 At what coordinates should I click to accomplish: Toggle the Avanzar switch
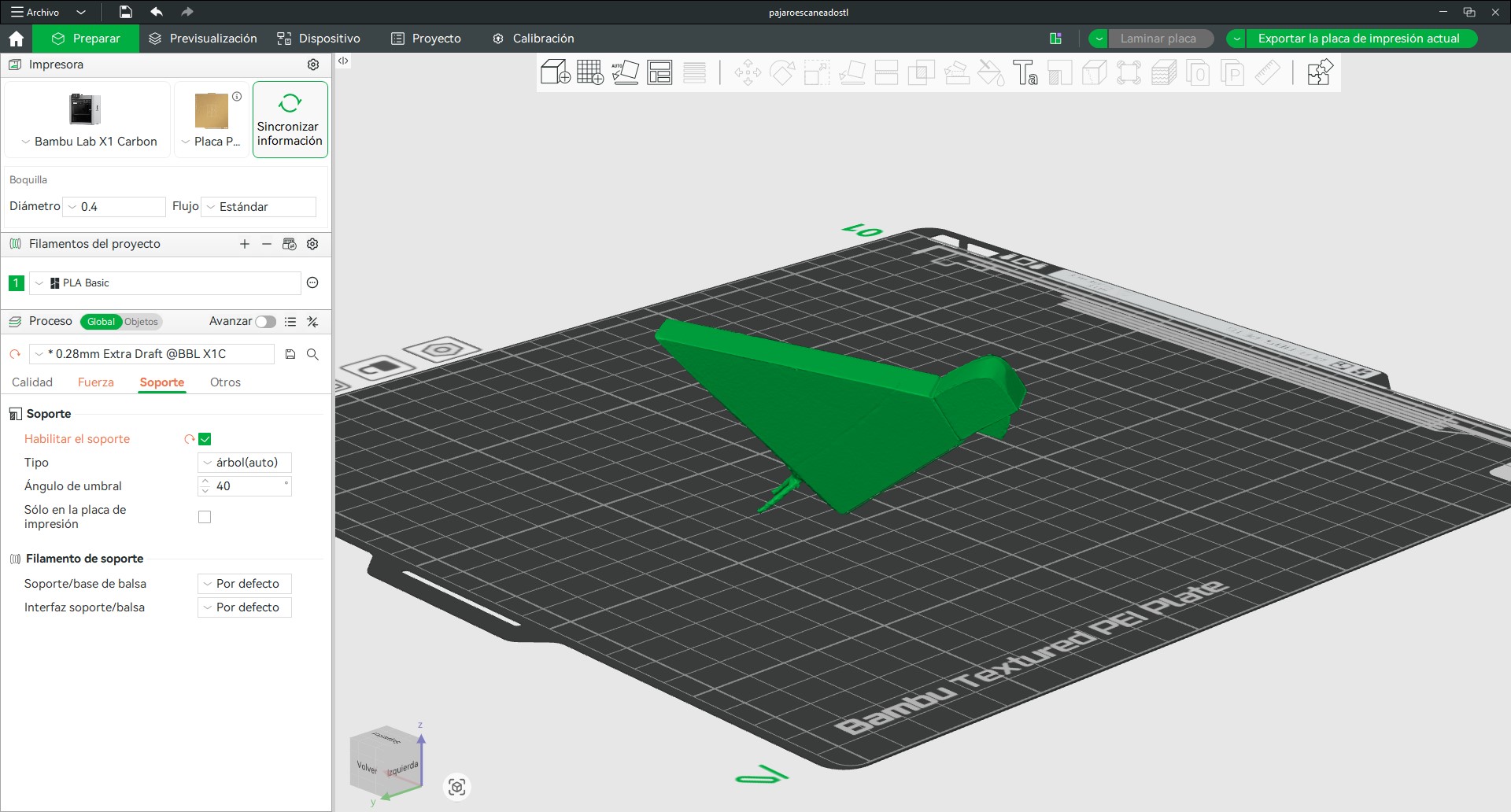click(265, 321)
